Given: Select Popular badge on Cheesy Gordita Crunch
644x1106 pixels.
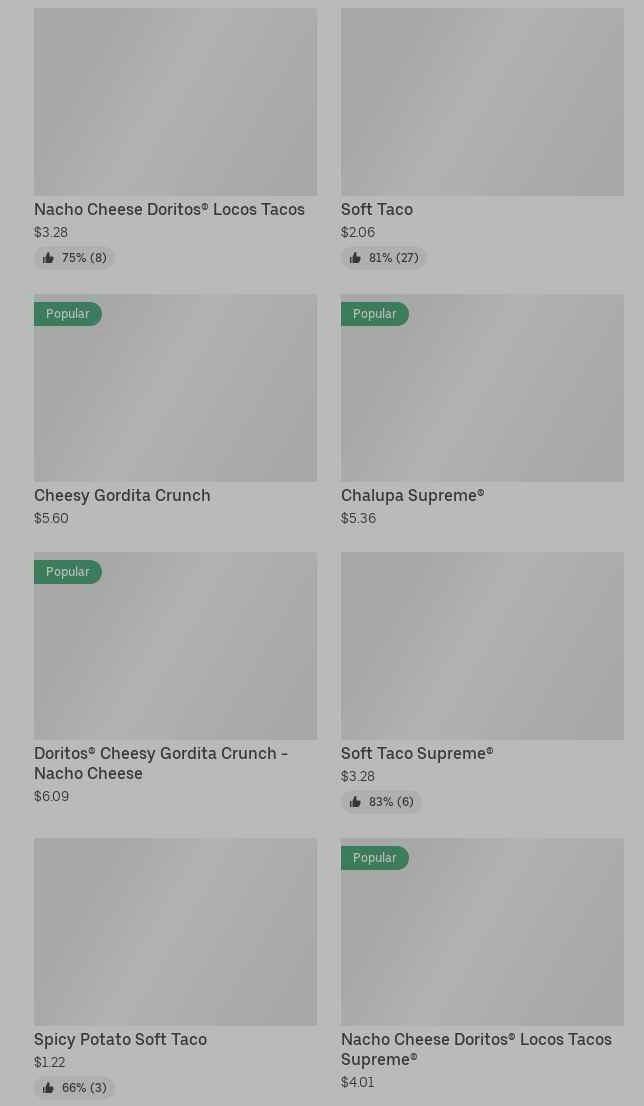Looking at the screenshot, I should click(68, 314).
